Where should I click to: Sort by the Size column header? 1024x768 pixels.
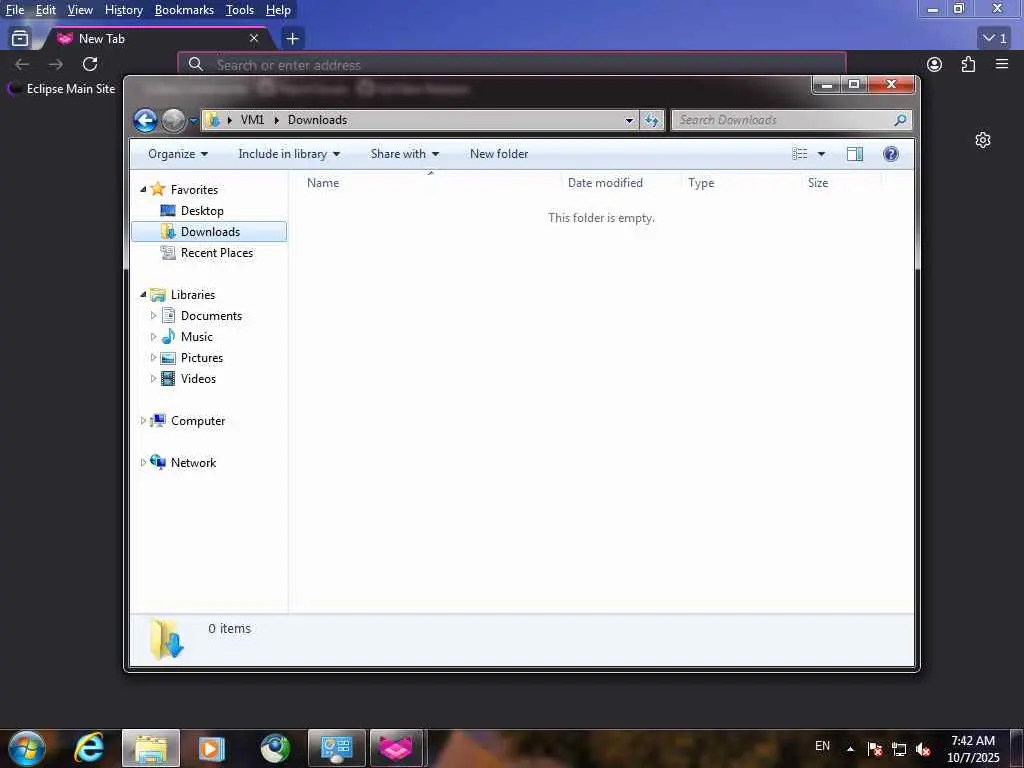(818, 183)
